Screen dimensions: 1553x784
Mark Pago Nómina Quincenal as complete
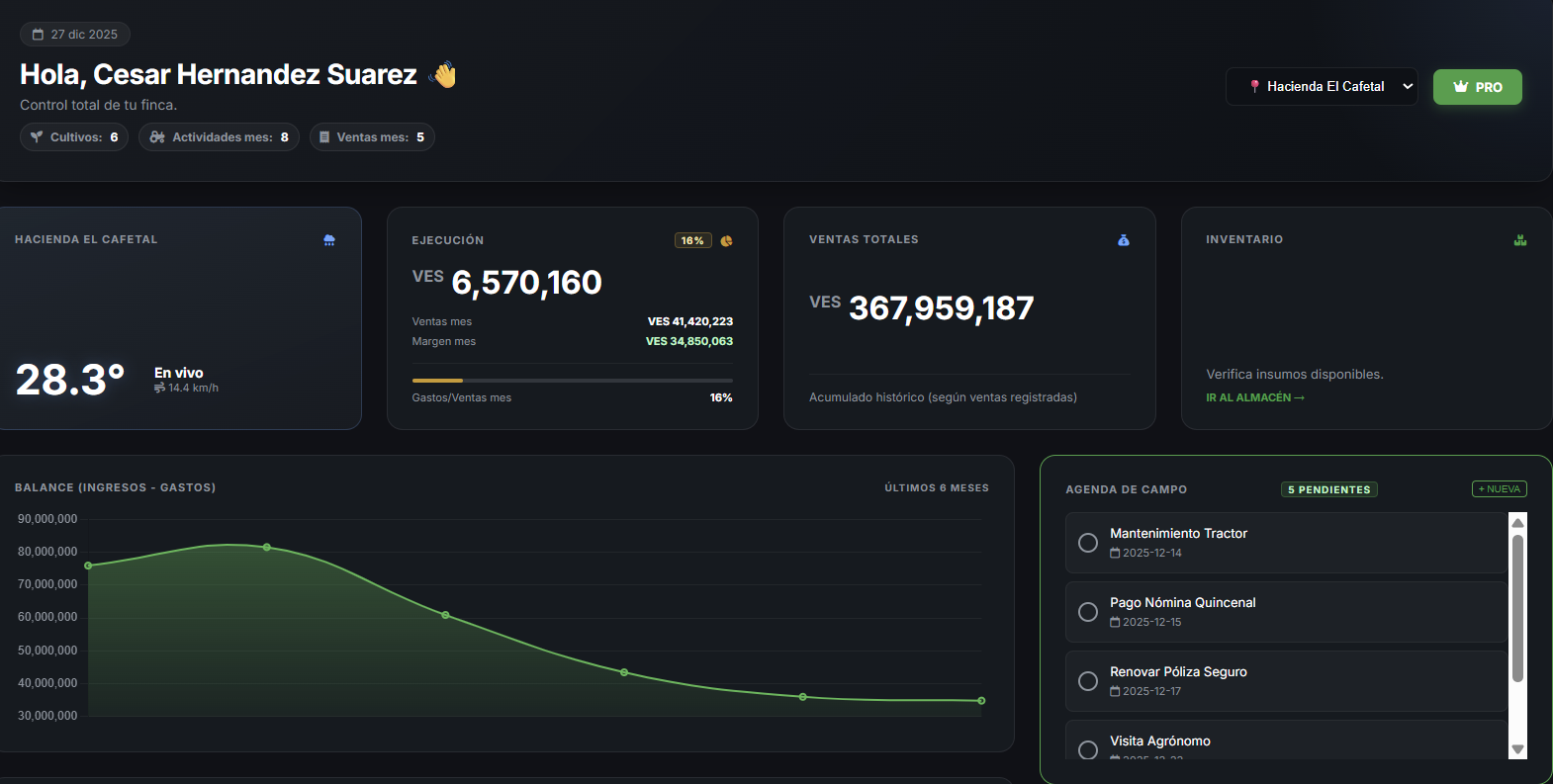pos(1088,612)
